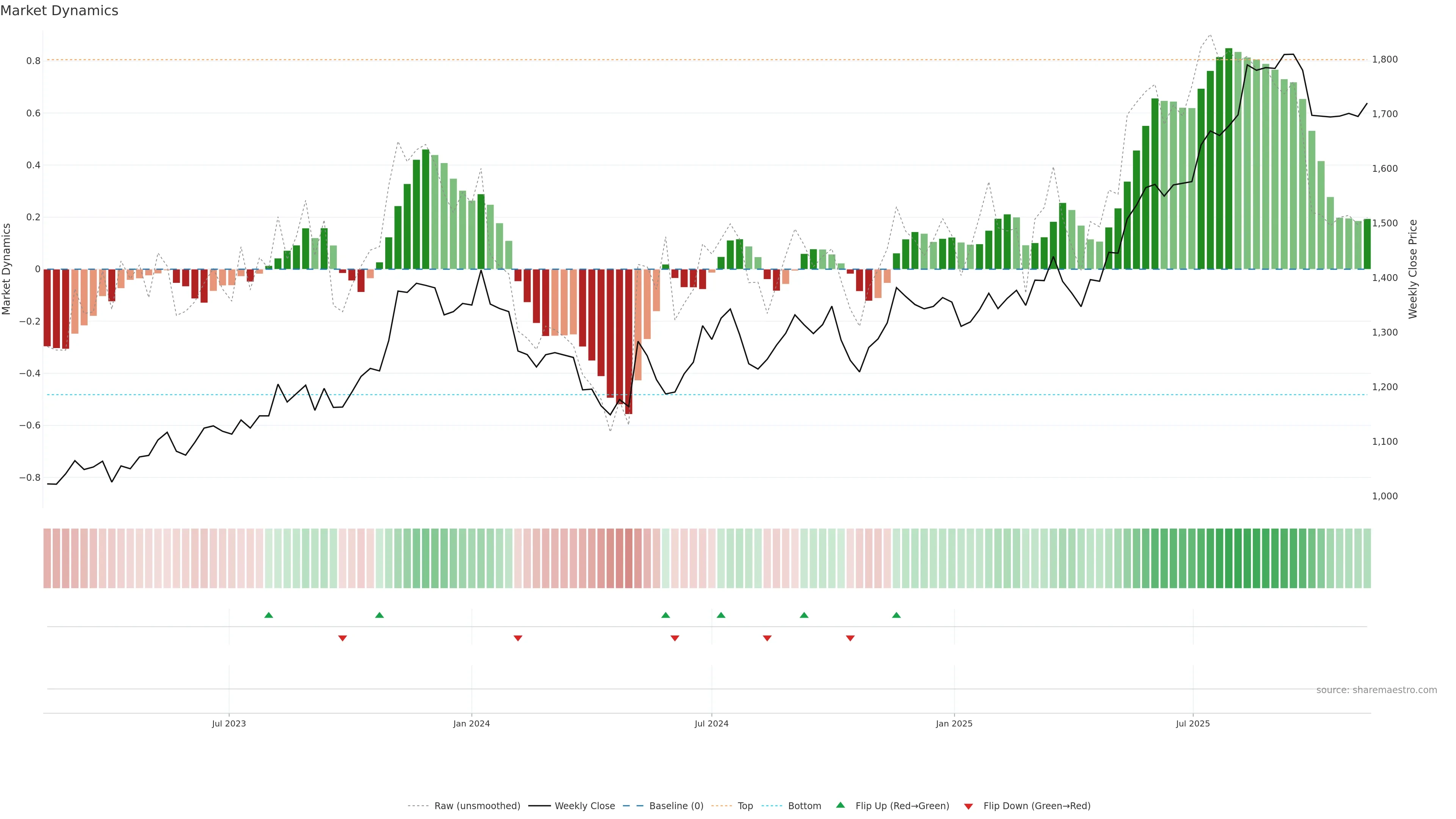Click flip-down marker just after Jan 2024
Viewport: 1456px width, 819px height.
(518, 638)
